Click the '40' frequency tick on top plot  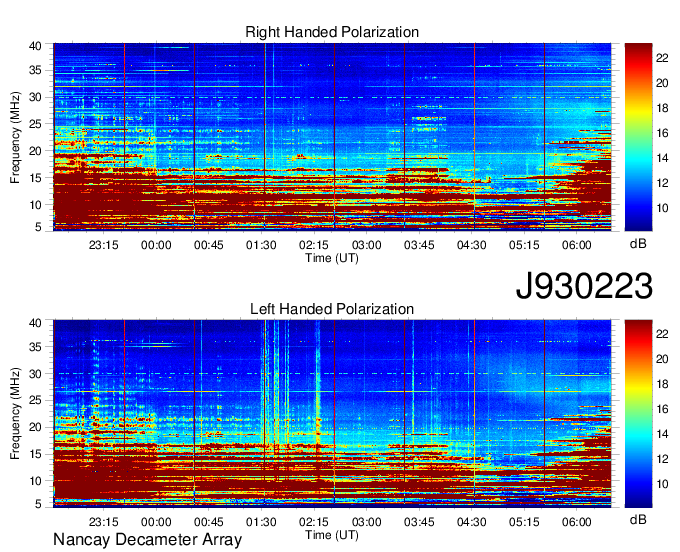point(35,46)
